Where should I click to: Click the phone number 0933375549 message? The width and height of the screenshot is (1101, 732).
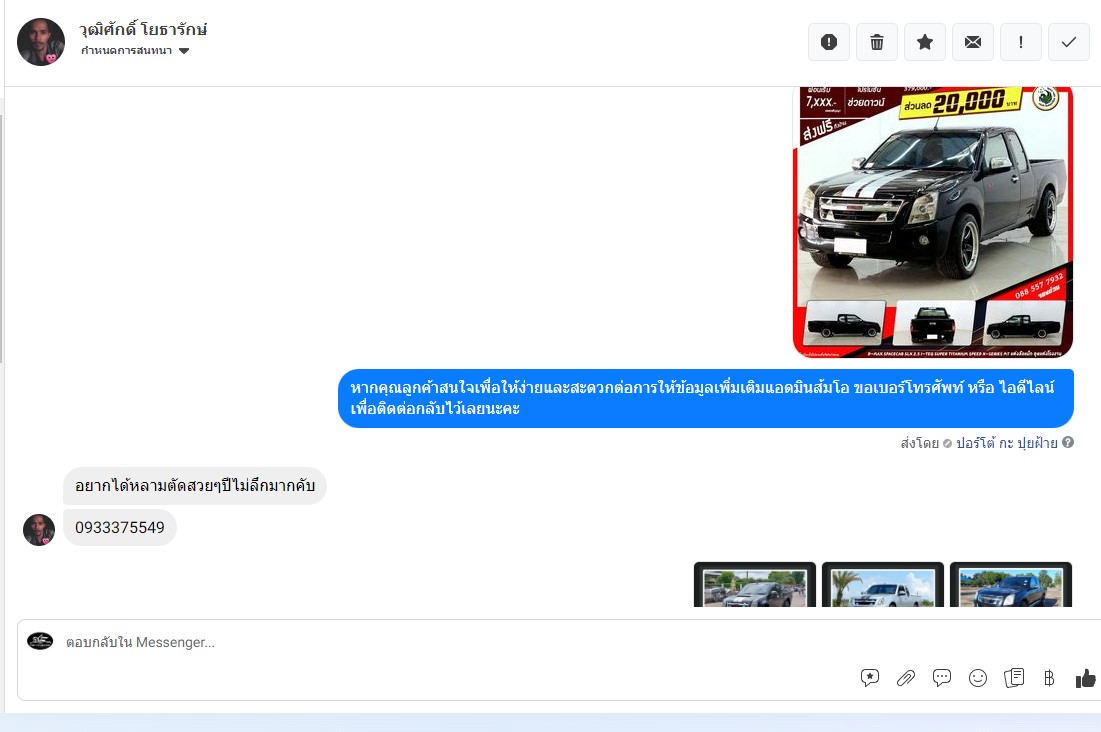tap(119, 528)
